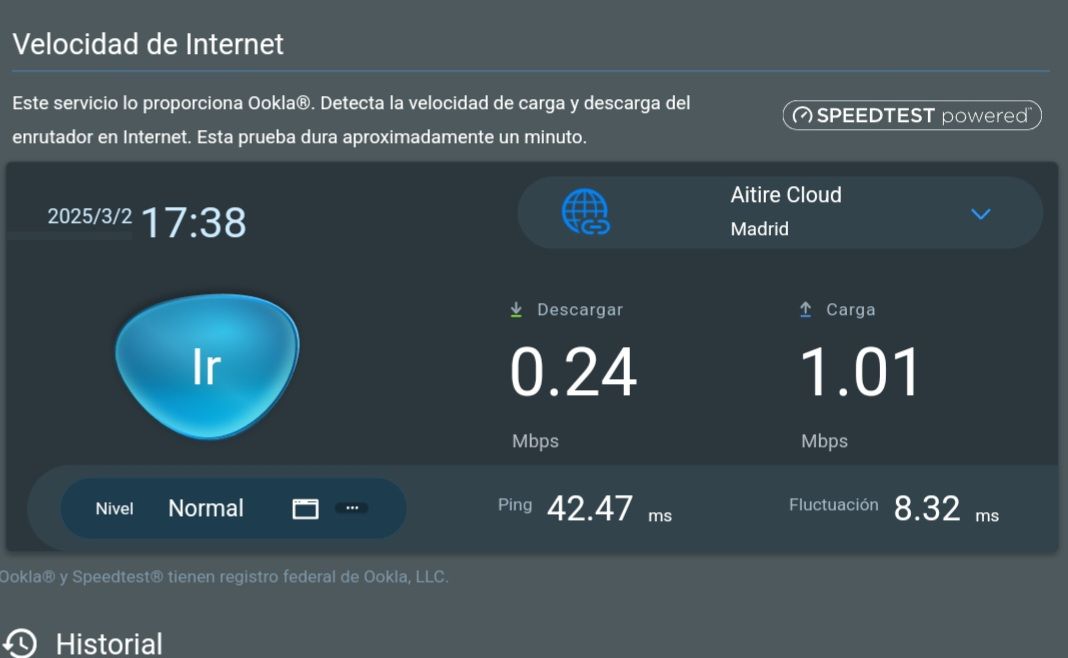Click the download arrow icon beside Descargar
Screen dimensions: 1068x658
[x=516, y=310]
